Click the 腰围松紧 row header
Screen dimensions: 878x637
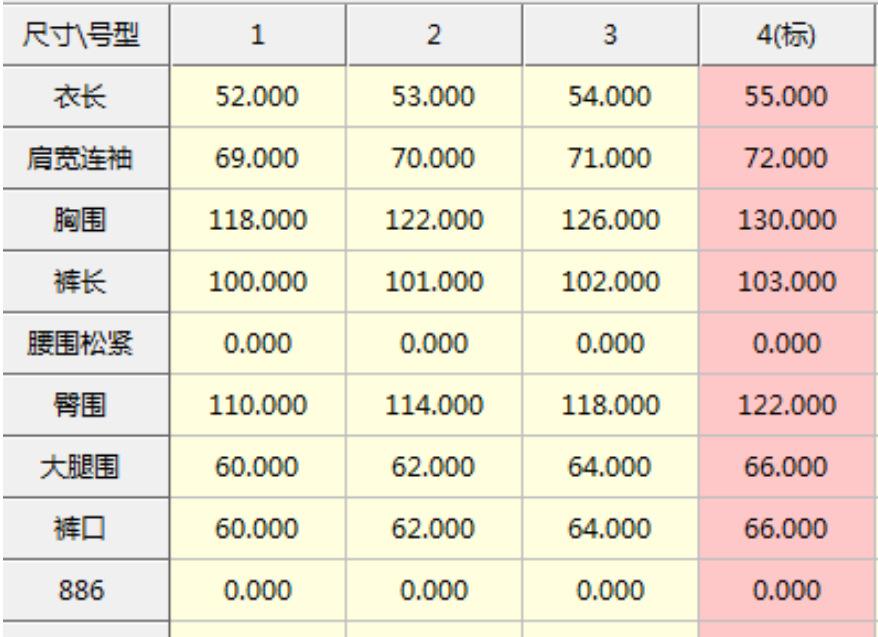point(84,346)
